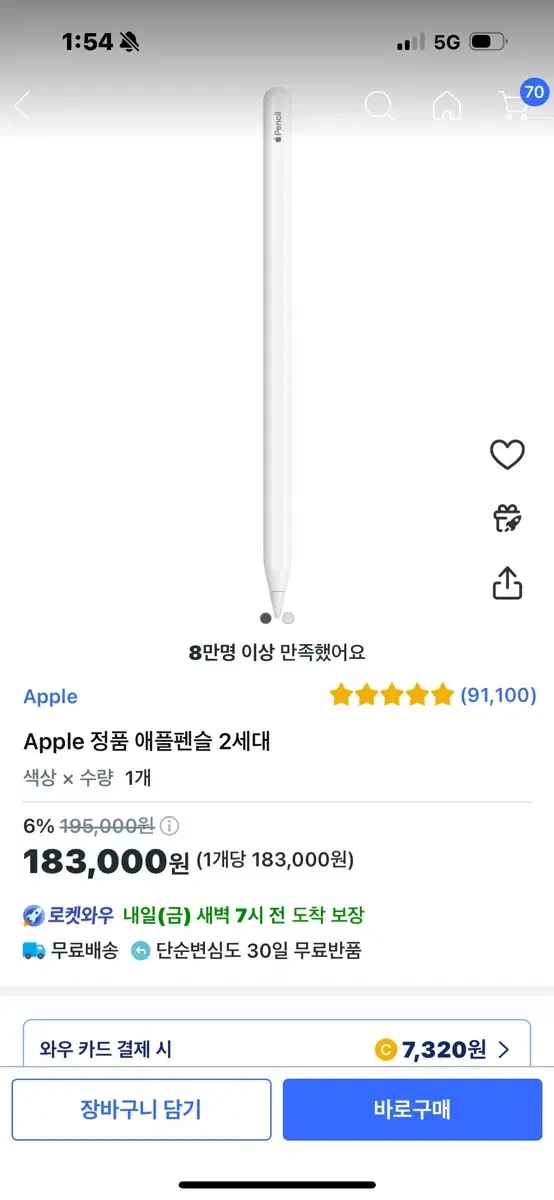Screen dimensions: 554x1200
Task: Select the second image page dot
Action: coord(288,618)
